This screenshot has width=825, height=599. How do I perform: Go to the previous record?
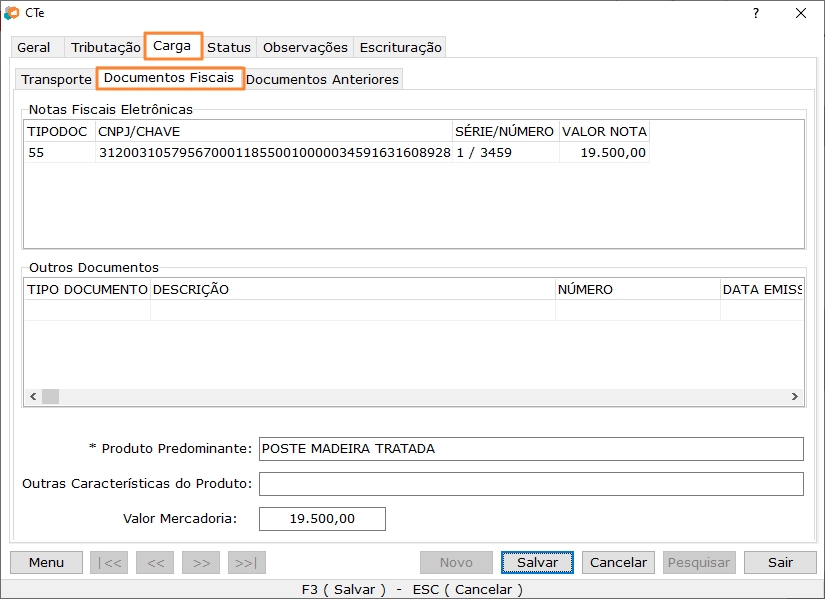(x=154, y=562)
